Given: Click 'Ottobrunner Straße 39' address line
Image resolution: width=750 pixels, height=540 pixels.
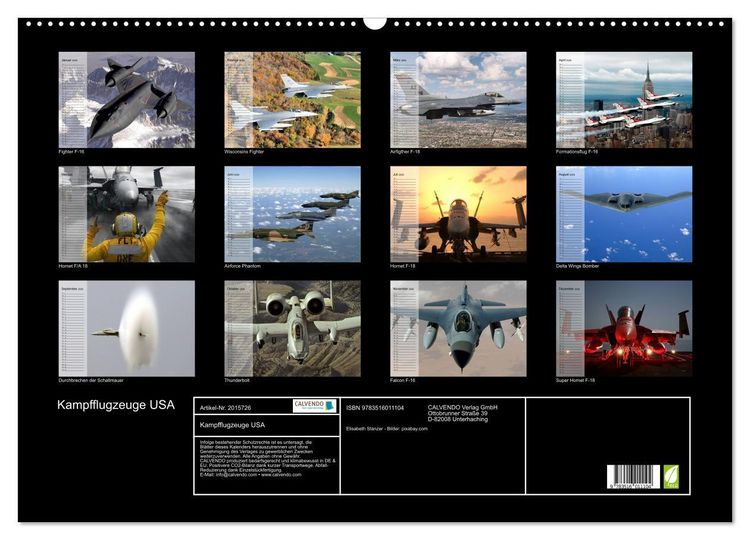Looking at the screenshot, I should [x=458, y=413].
